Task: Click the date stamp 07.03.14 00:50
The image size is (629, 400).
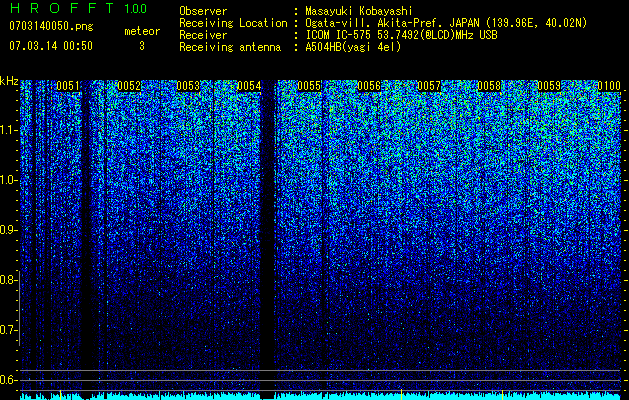Action: (x=51, y=46)
